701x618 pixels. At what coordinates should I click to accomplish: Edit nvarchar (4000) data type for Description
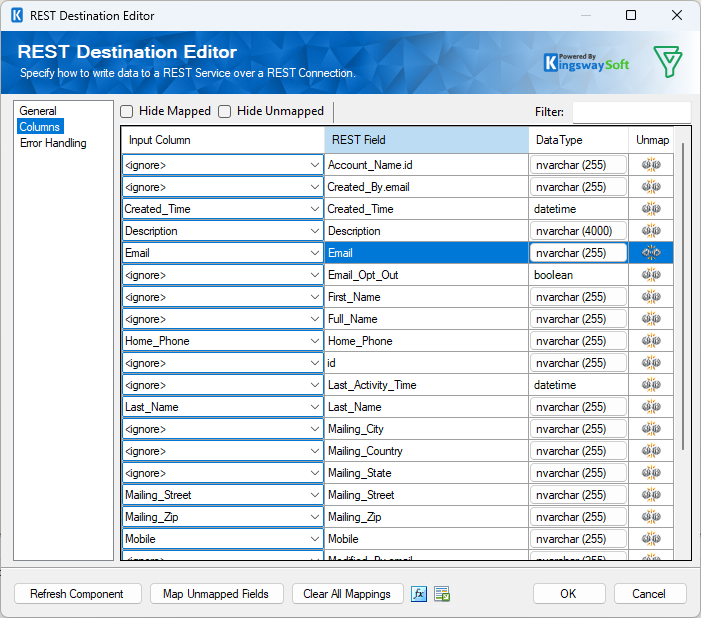click(x=578, y=231)
